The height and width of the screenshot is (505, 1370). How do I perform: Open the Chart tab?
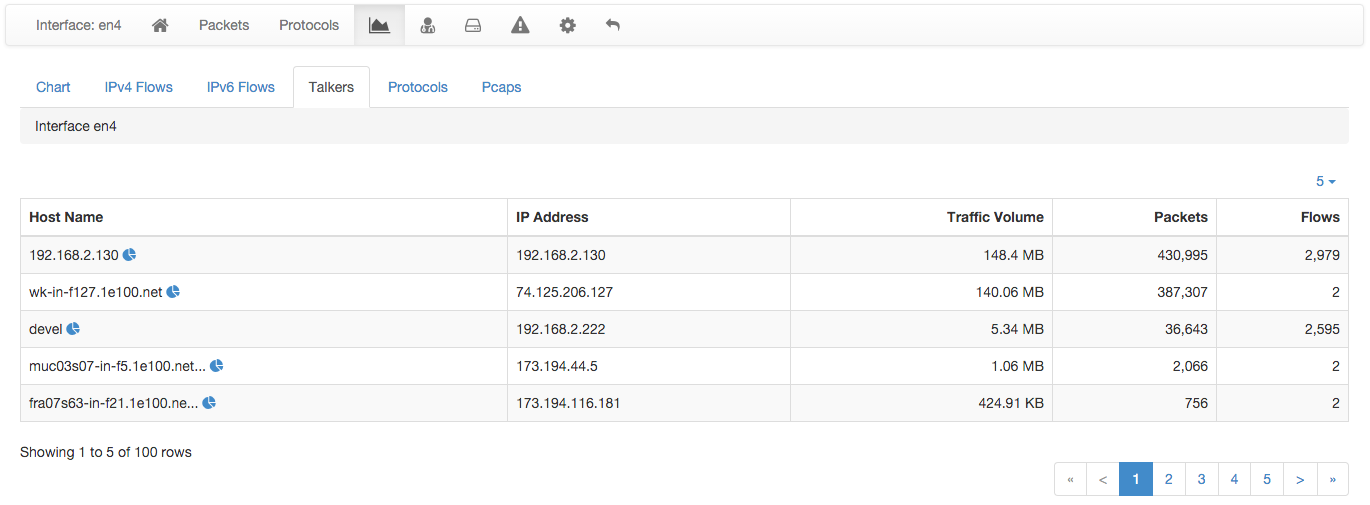pyautogui.click(x=53, y=87)
